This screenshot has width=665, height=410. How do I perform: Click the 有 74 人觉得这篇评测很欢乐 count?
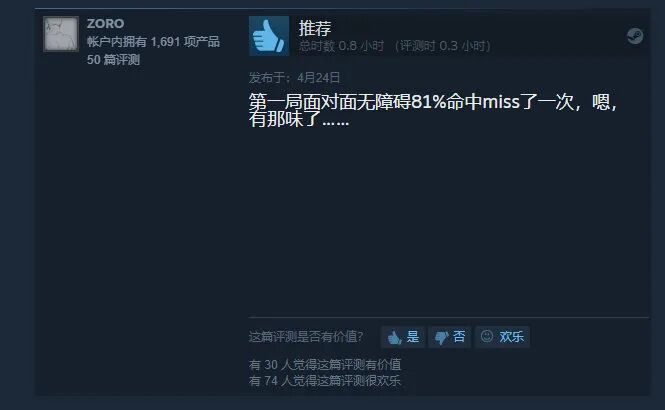[325, 381]
